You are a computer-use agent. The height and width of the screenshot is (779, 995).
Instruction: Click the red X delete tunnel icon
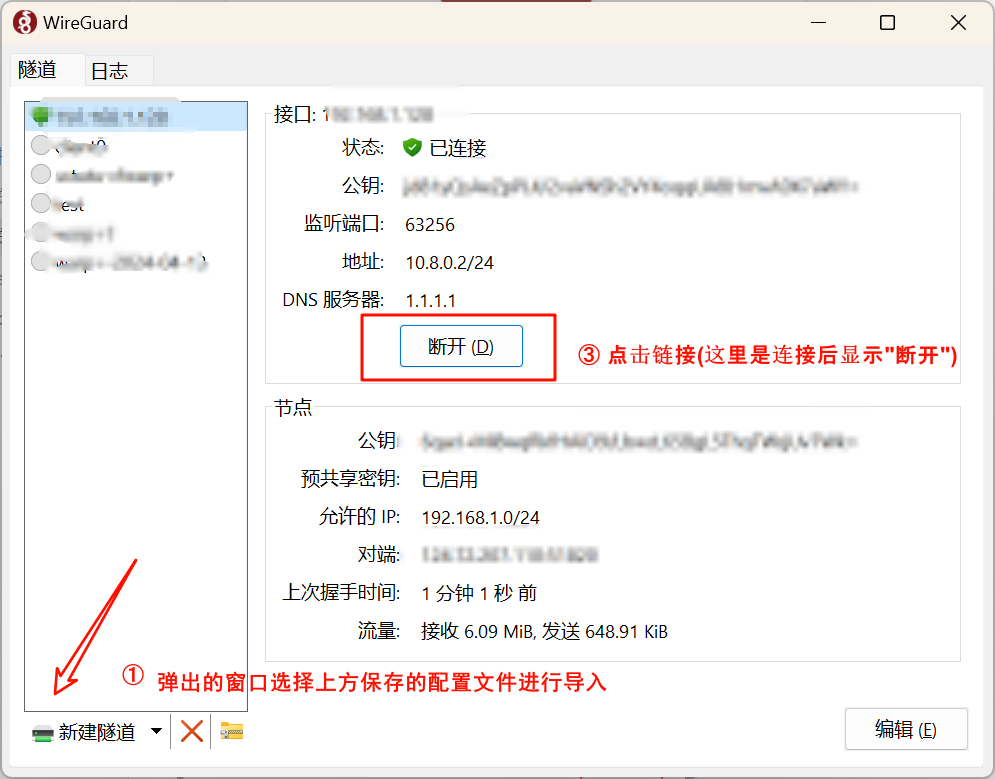pyautogui.click(x=192, y=731)
